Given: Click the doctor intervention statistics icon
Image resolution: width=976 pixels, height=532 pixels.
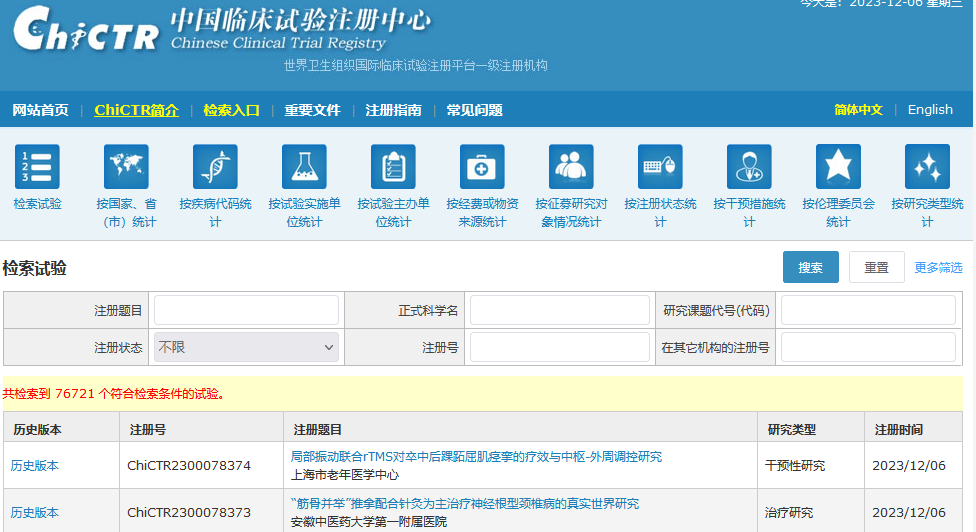Looking at the screenshot, I should (749, 167).
